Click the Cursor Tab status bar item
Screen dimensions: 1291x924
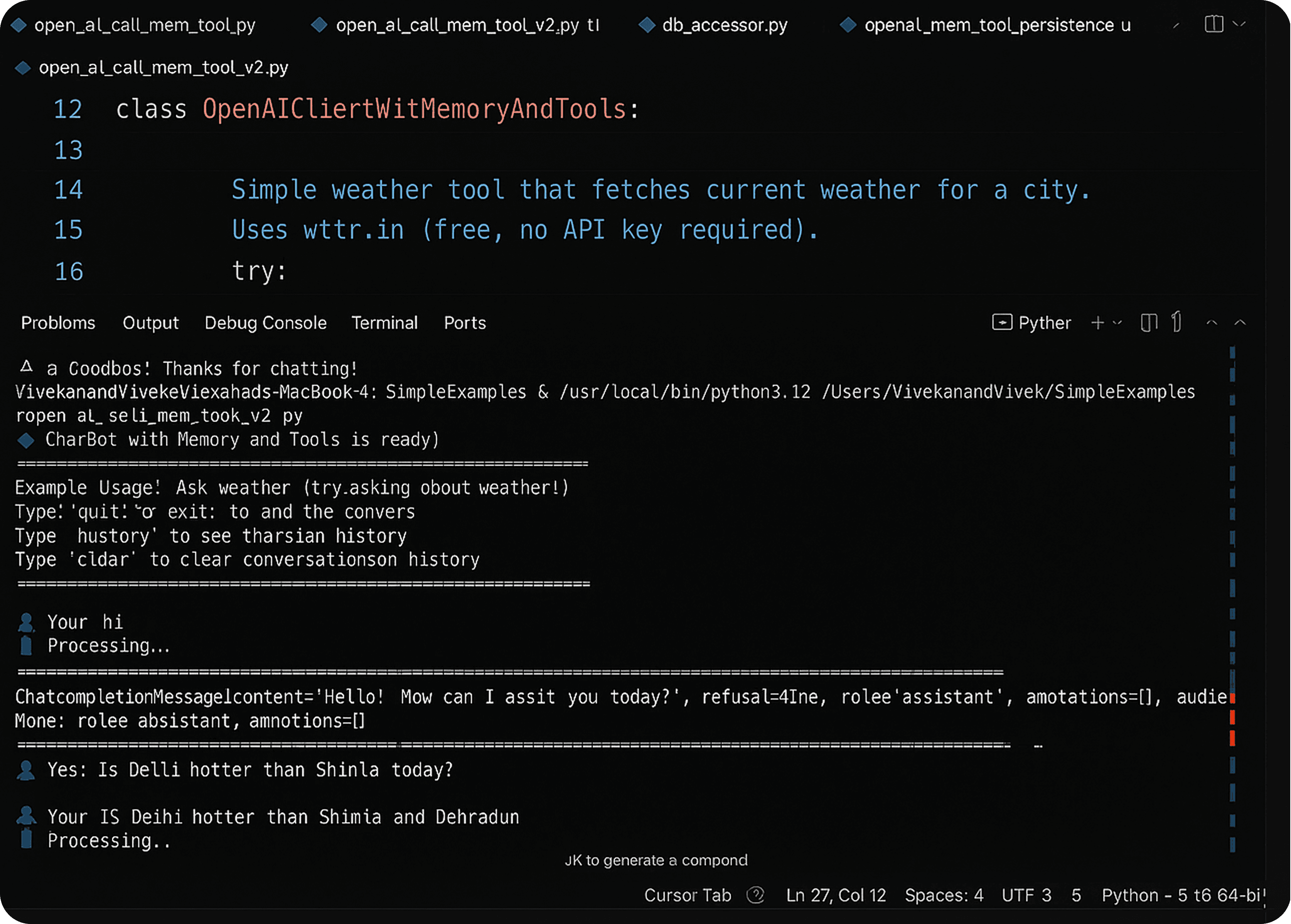click(x=687, y=895)
